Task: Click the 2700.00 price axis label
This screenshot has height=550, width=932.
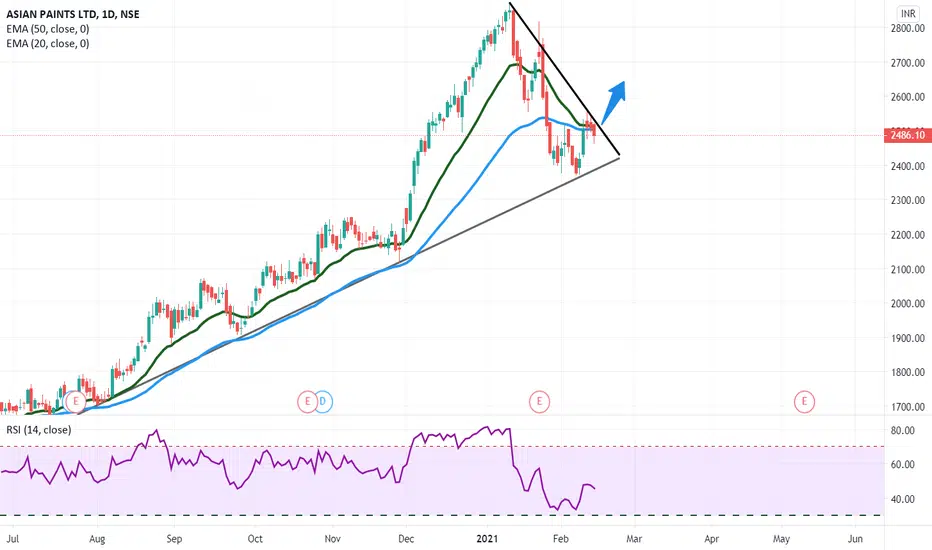Action: point(908,62)
